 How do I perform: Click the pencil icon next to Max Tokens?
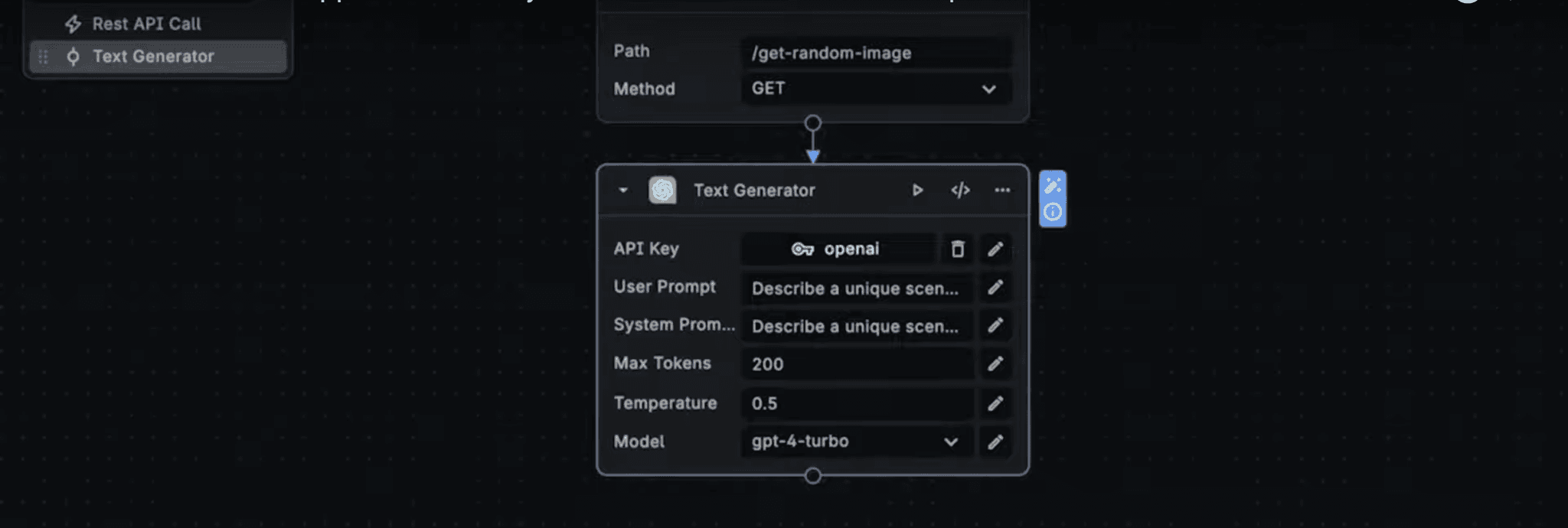(x=995, y=364)
